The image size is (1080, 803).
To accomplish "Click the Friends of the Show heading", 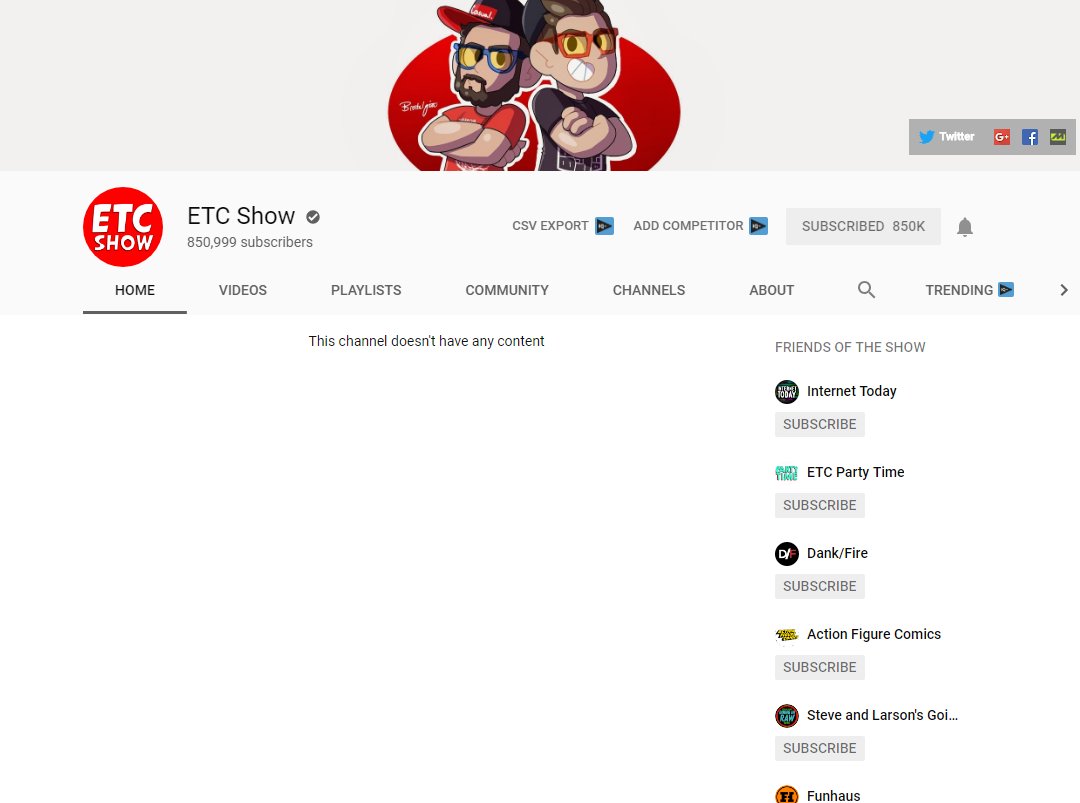I will (850, 347).
